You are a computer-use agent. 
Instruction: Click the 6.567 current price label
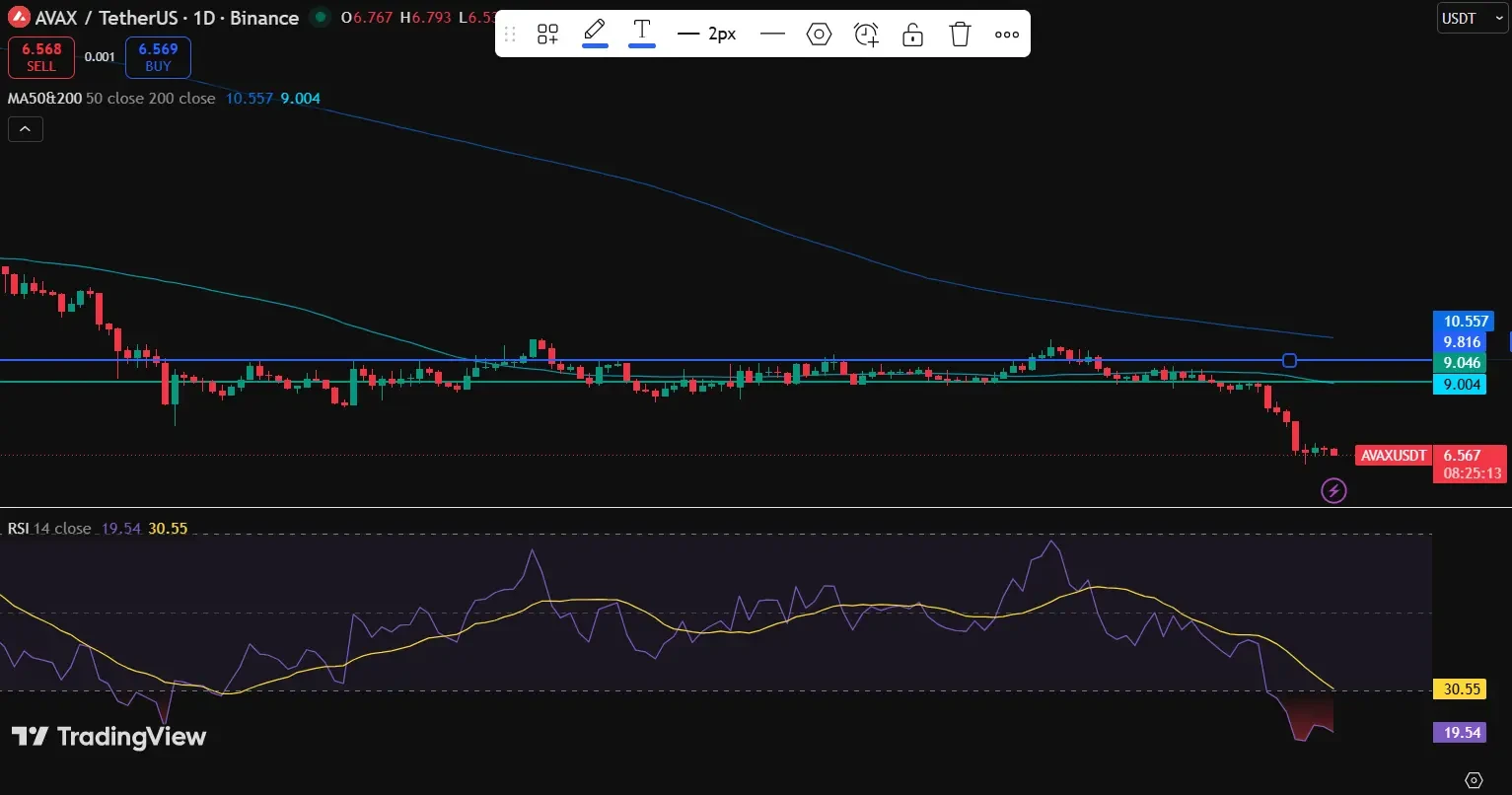pyautogui.click(x=1462, y=456)
